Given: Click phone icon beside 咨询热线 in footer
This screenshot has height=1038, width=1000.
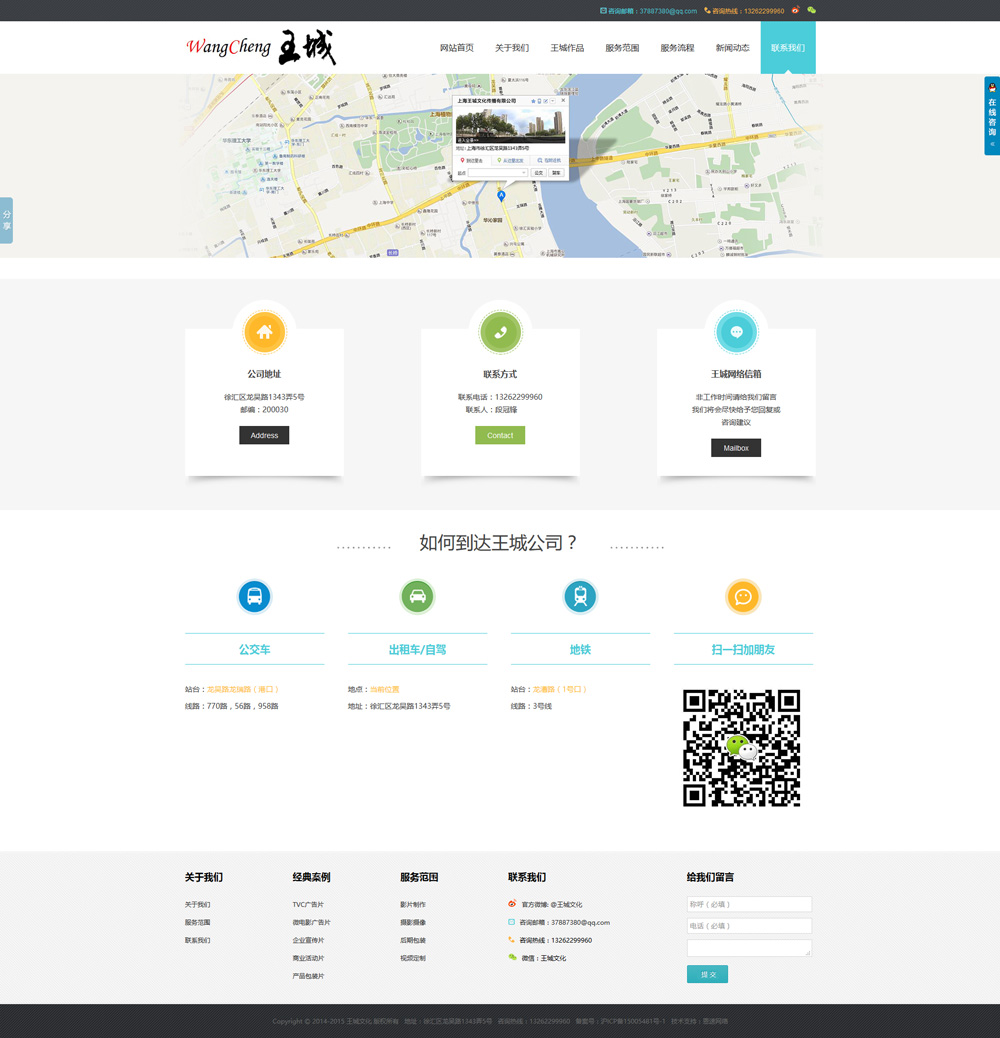Looking at the screenshot, I should point(512,939).
